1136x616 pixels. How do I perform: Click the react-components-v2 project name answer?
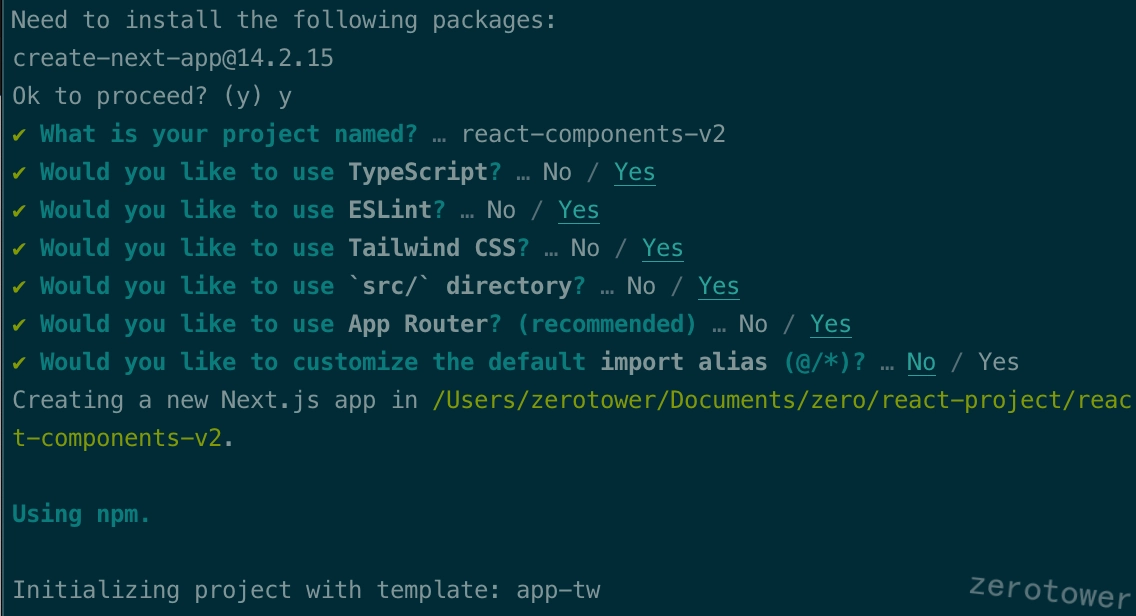click(593, 134)
